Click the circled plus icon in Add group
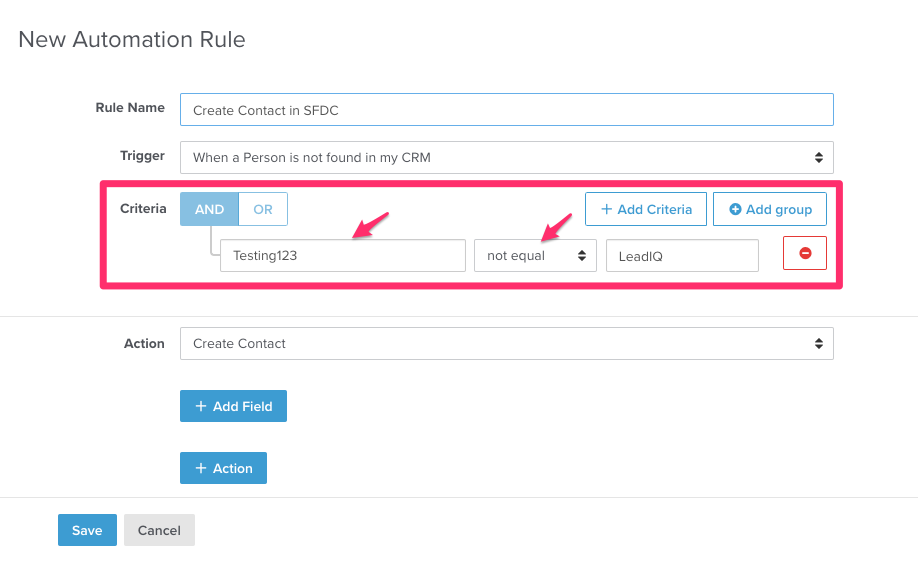Screen dimensions: 918x570 [735, 210]
